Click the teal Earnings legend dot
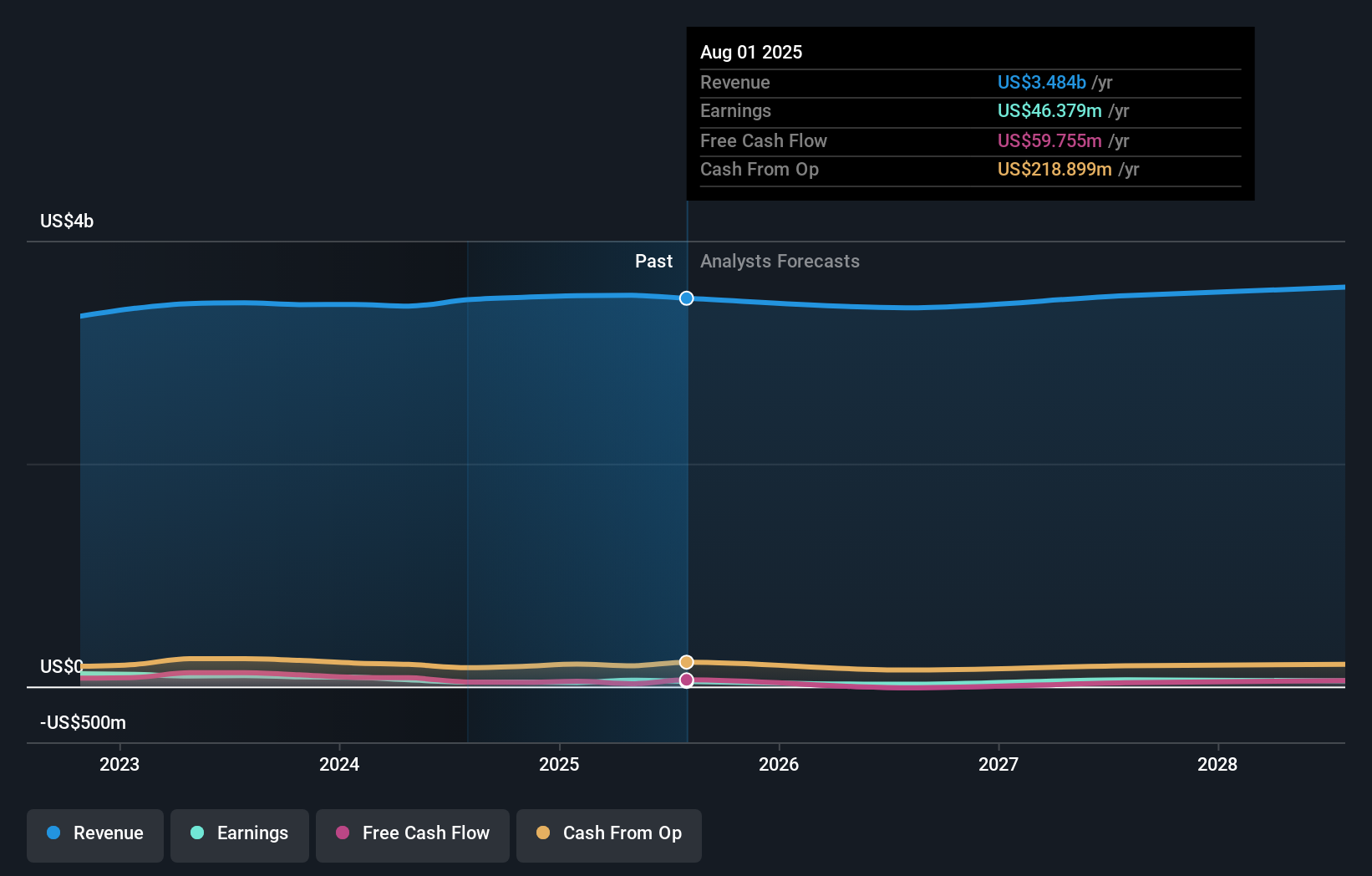 tap(196, 833)
